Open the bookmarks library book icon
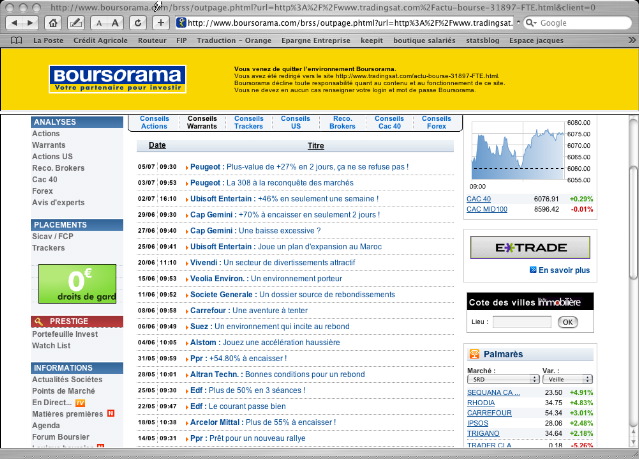 point(16,41)
